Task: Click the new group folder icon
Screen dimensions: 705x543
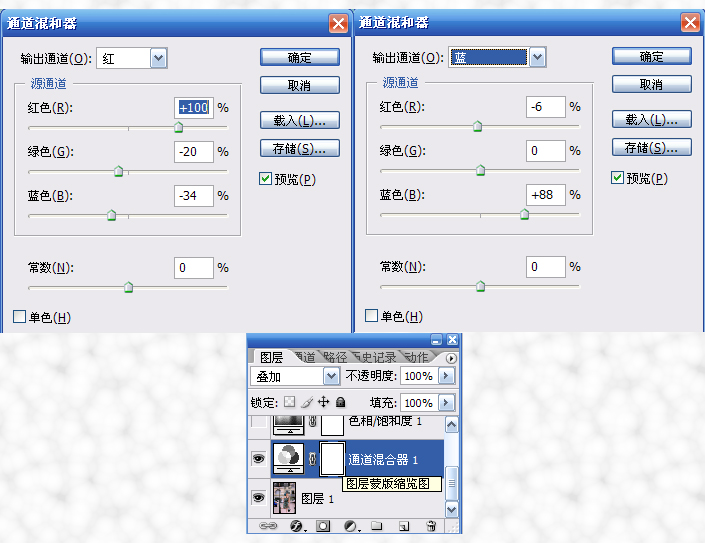Action: pos(377,525)
